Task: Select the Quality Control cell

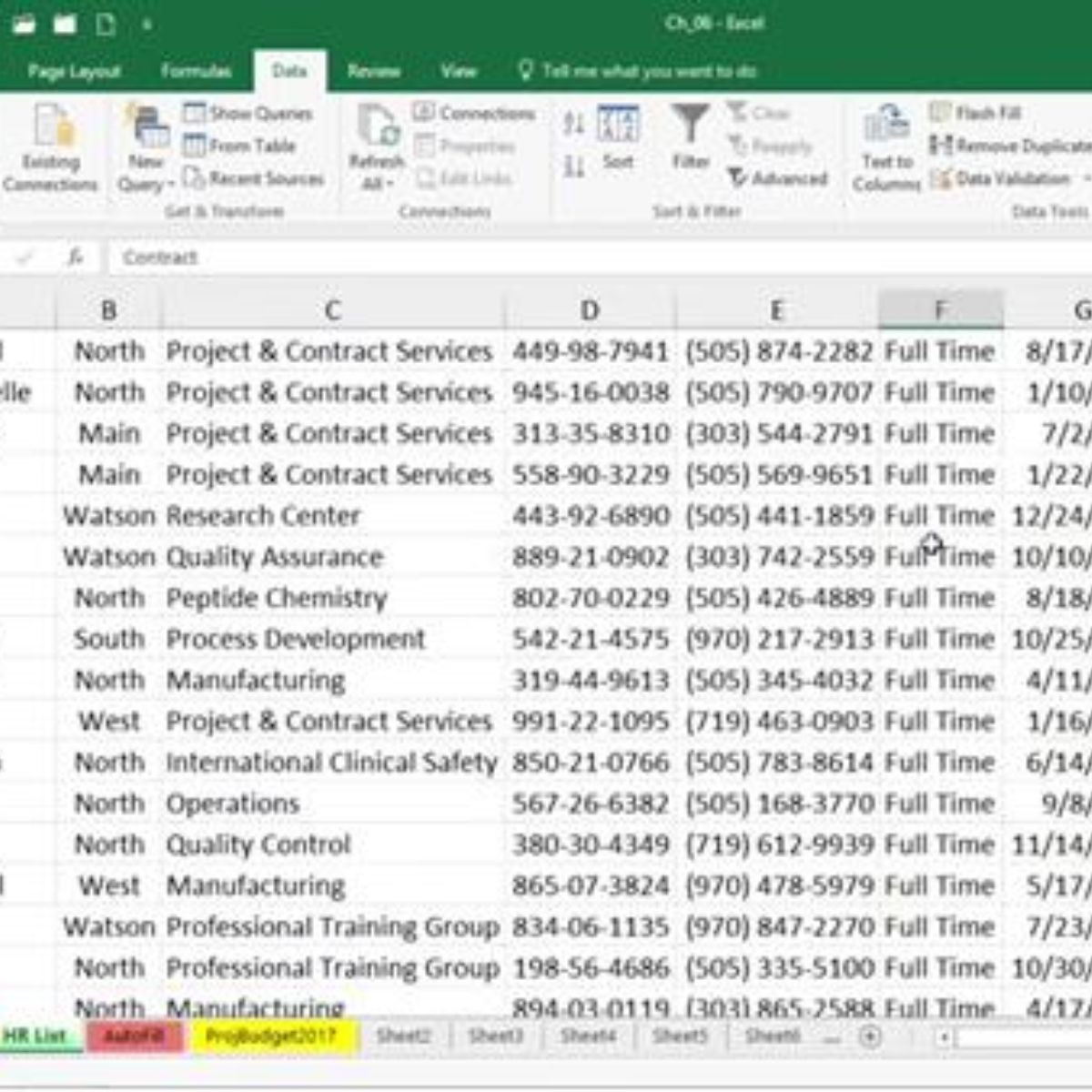Action: 332,844
